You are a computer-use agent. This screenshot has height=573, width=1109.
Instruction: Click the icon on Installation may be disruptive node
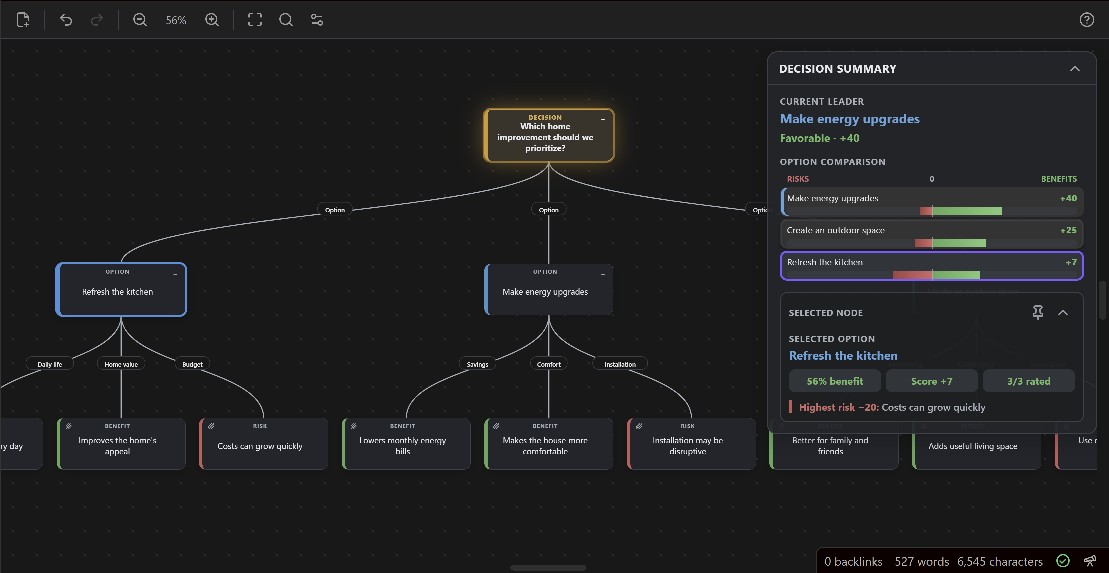click(639, 426)
